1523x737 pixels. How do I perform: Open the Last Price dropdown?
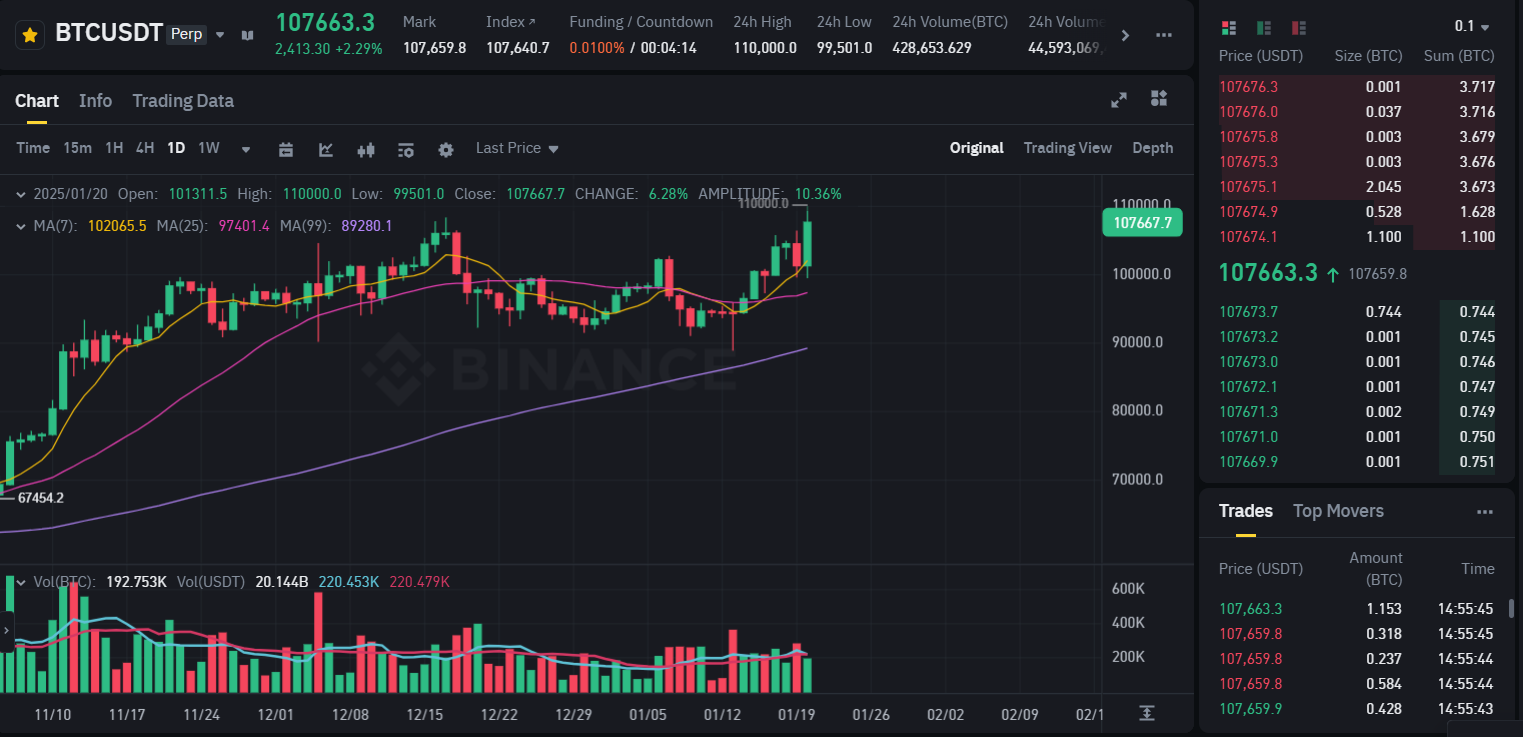point(517,148)
